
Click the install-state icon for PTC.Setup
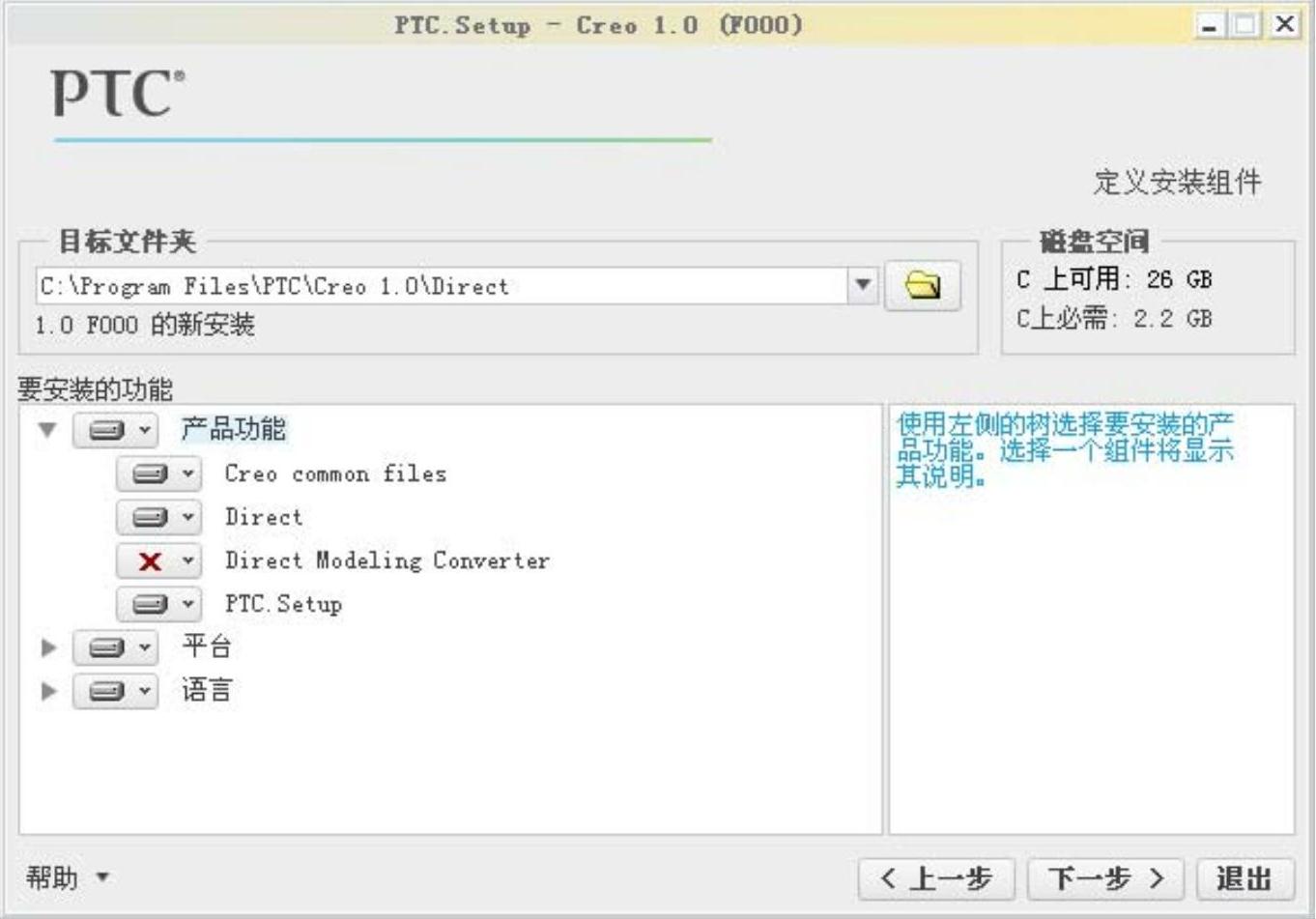(x=150, y=604)
